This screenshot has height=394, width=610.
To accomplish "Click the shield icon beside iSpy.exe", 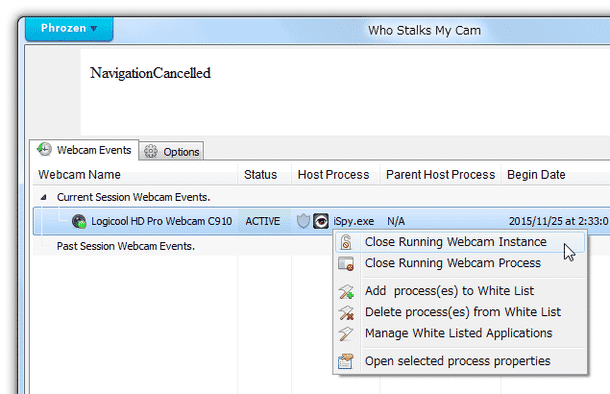I will [303, 221].
